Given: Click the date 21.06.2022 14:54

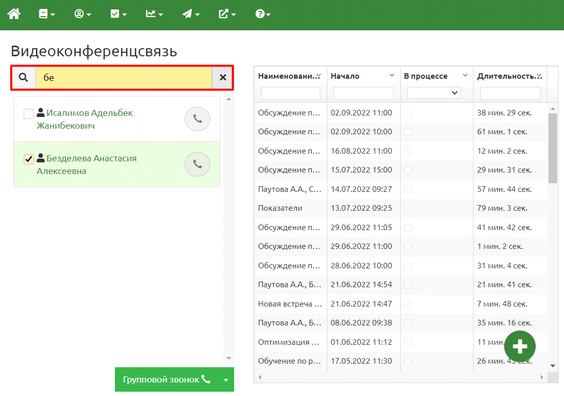Looking at the screenshot, I should 361,285.
